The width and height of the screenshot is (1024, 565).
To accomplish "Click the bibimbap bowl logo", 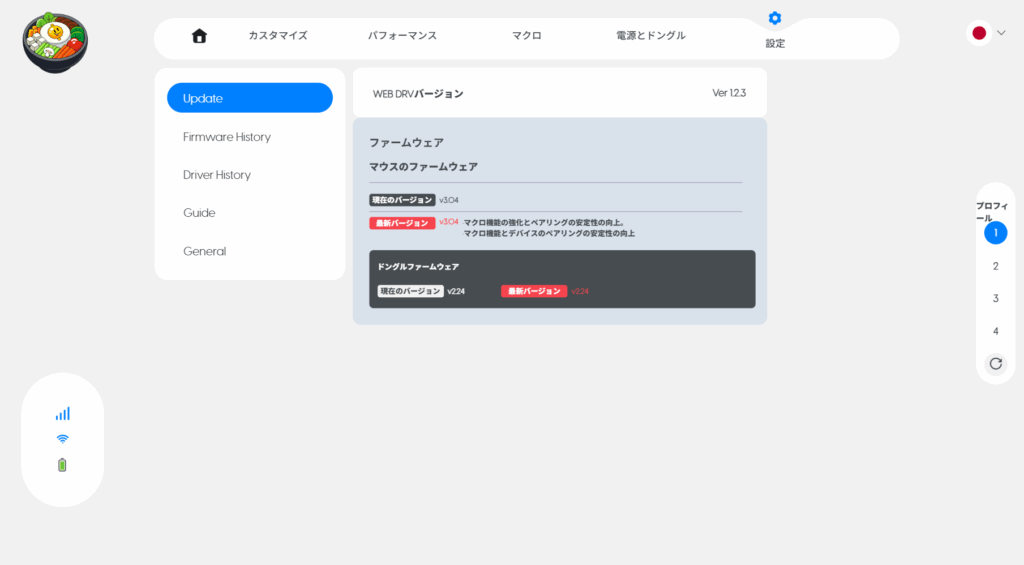I will (55, 42).
